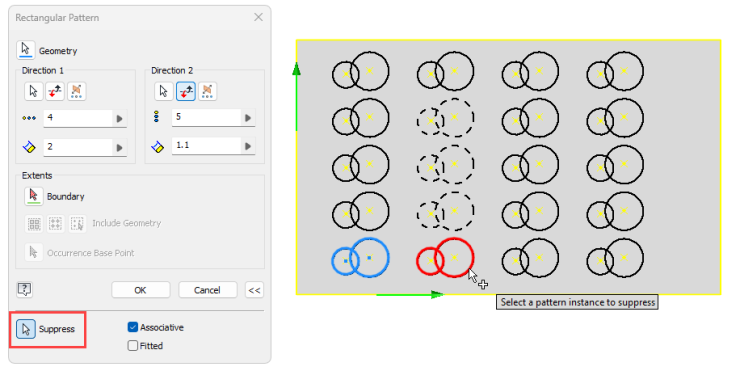Select the Boundary picker arrow
The width and height of the screenshot is (740, 371).
pos(34,196)
